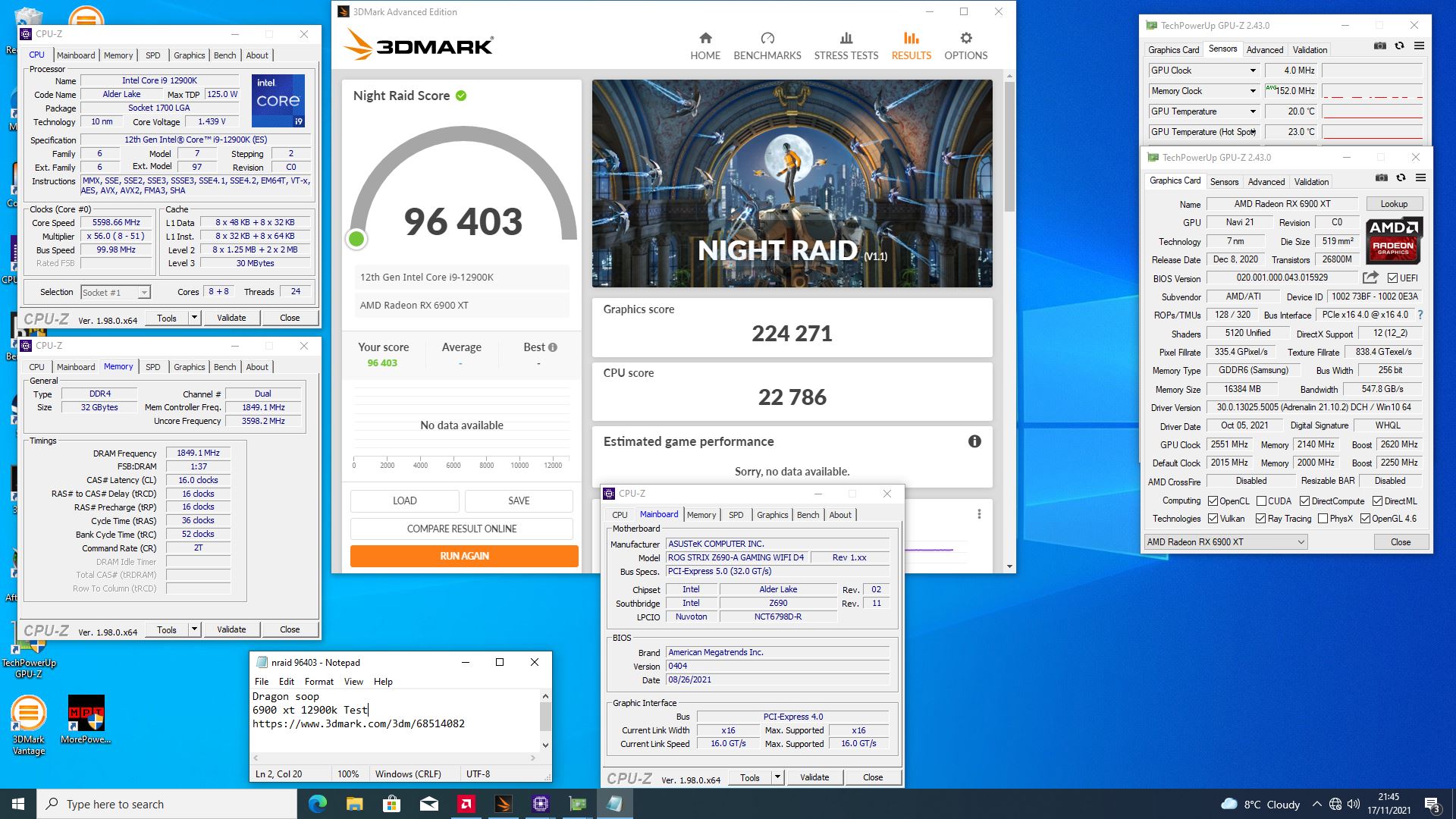Toggle the Vulkan checkbox
1456x819 pixels.
click(1213, 519)
